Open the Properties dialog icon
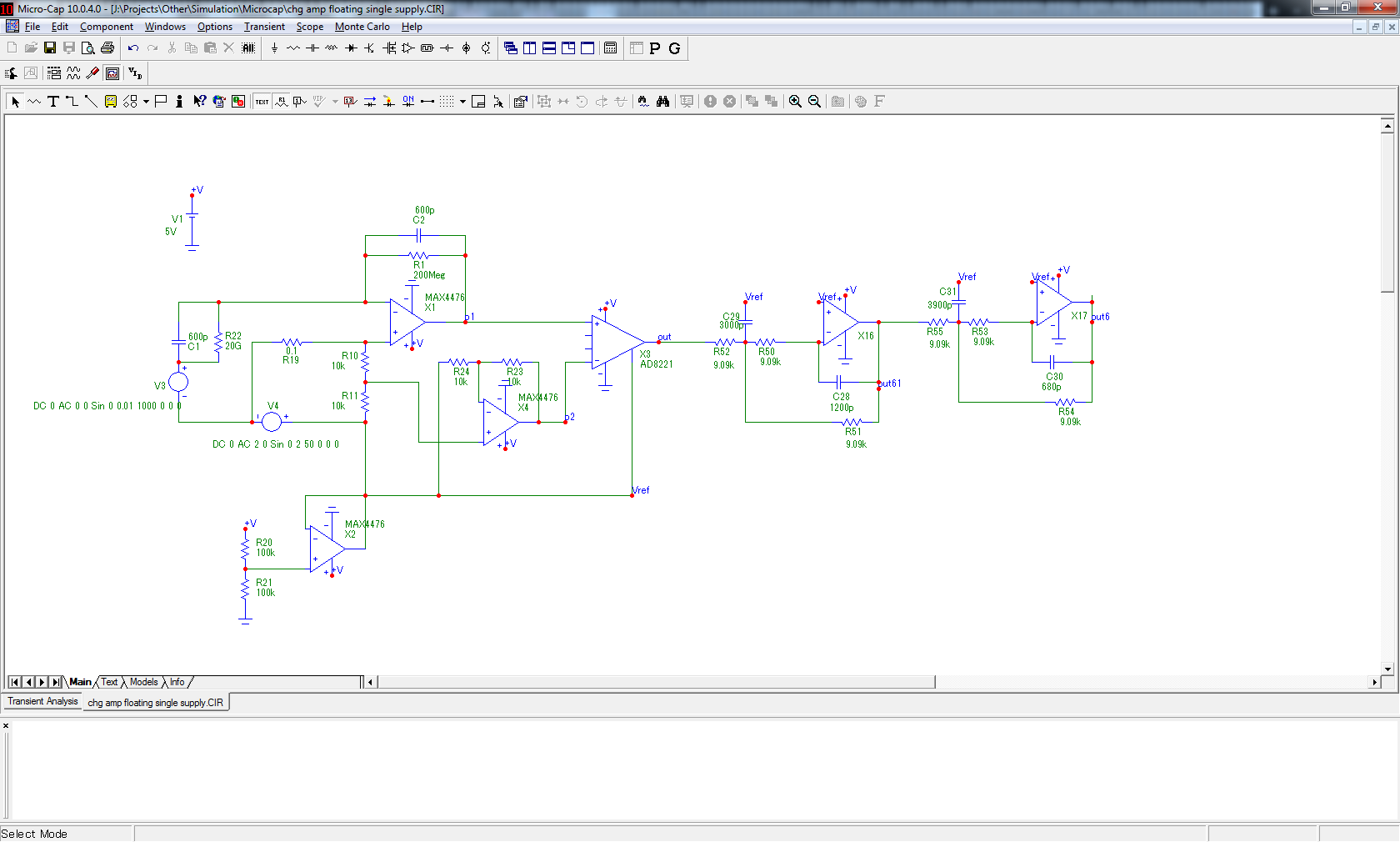This screenshot has width=1400, height=842. click(521, 102)
